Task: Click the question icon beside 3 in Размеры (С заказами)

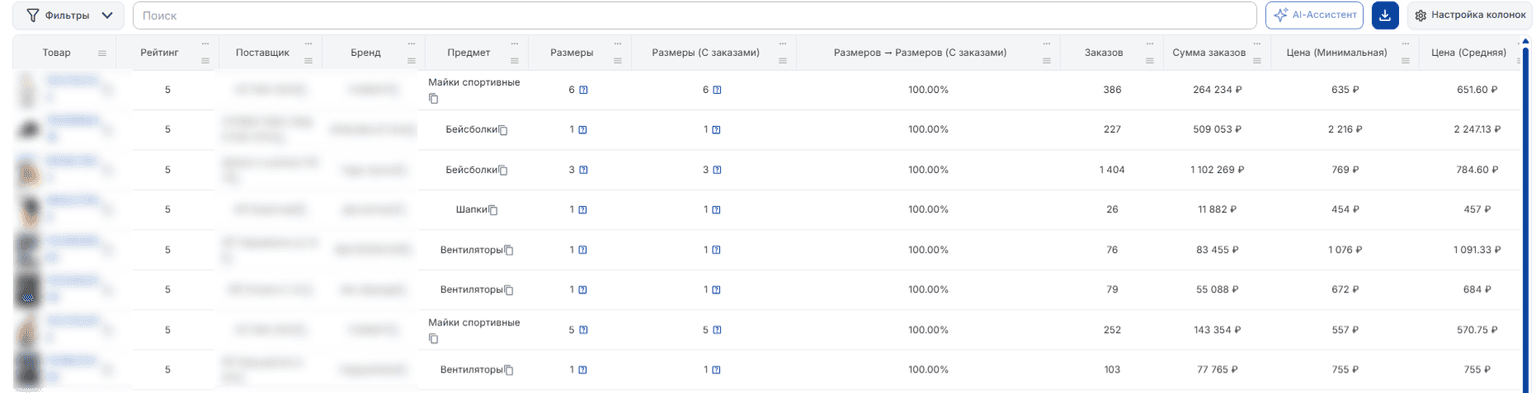Action: click(717, 170)
